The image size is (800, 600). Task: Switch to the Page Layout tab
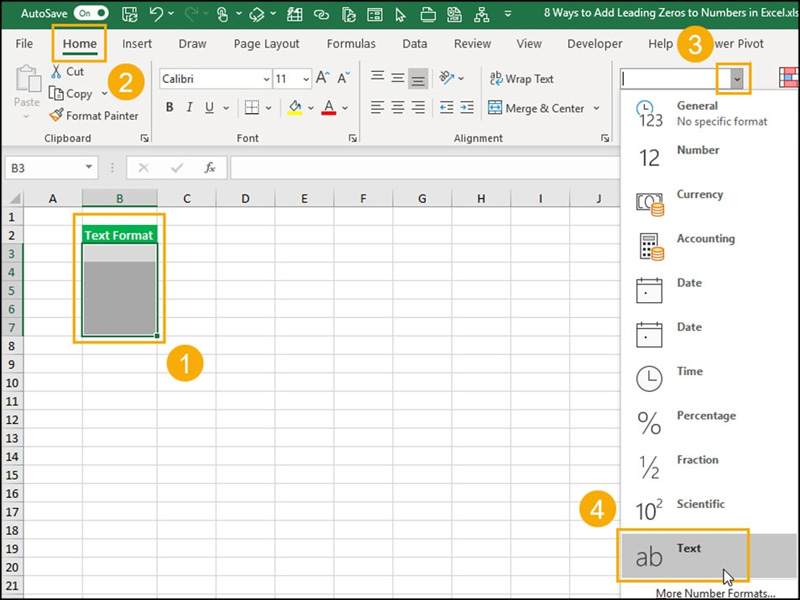266,44
